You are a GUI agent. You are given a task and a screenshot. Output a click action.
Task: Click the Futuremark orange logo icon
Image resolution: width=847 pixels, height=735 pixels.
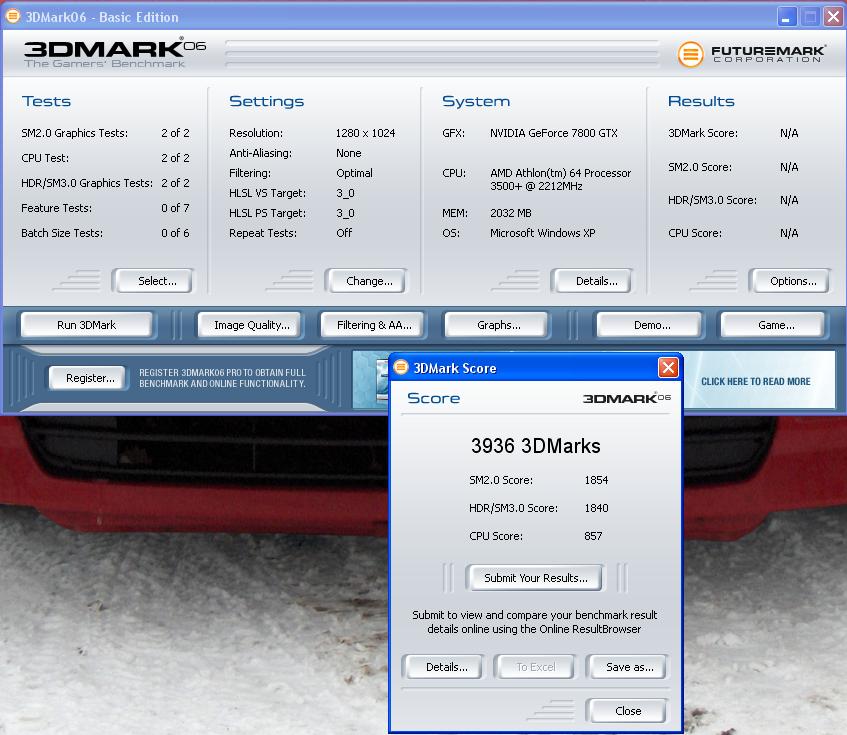[x=690, y=55]
